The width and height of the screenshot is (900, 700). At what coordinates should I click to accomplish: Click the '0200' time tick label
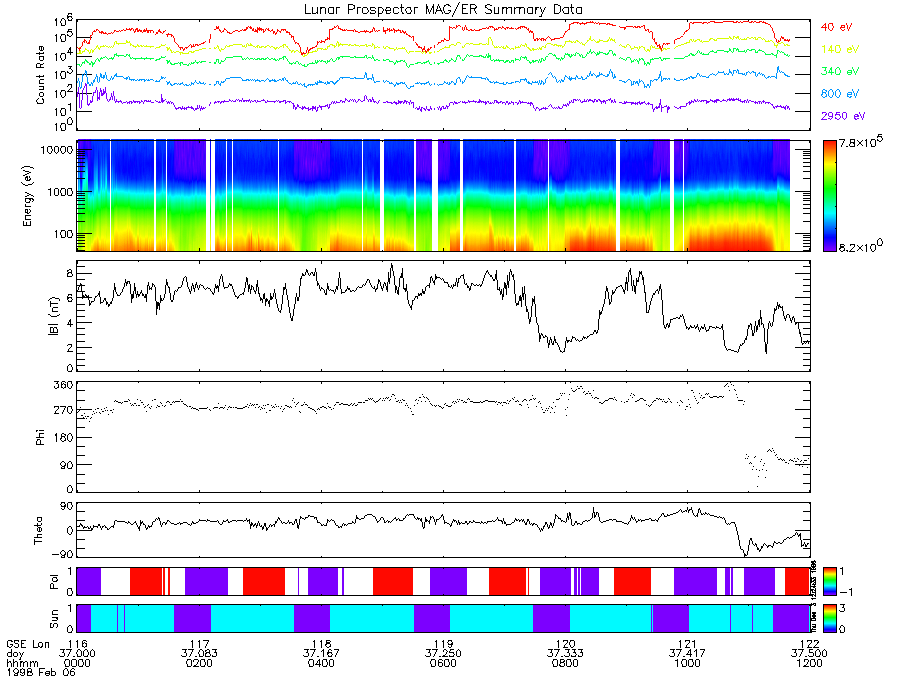point(199,663)
